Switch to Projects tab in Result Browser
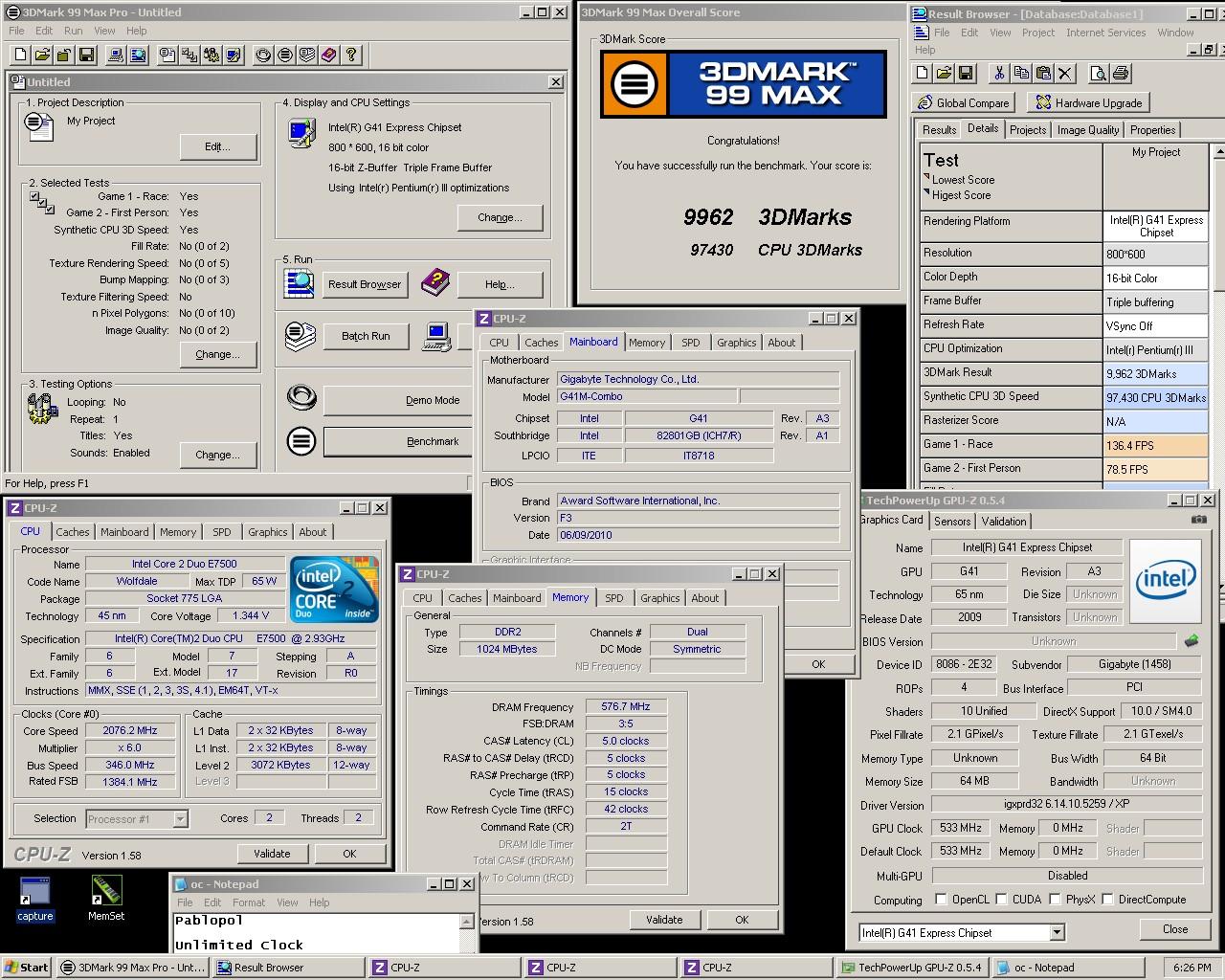The height and width of the screenshot is (980, 1225). [x=1028, y=130]
